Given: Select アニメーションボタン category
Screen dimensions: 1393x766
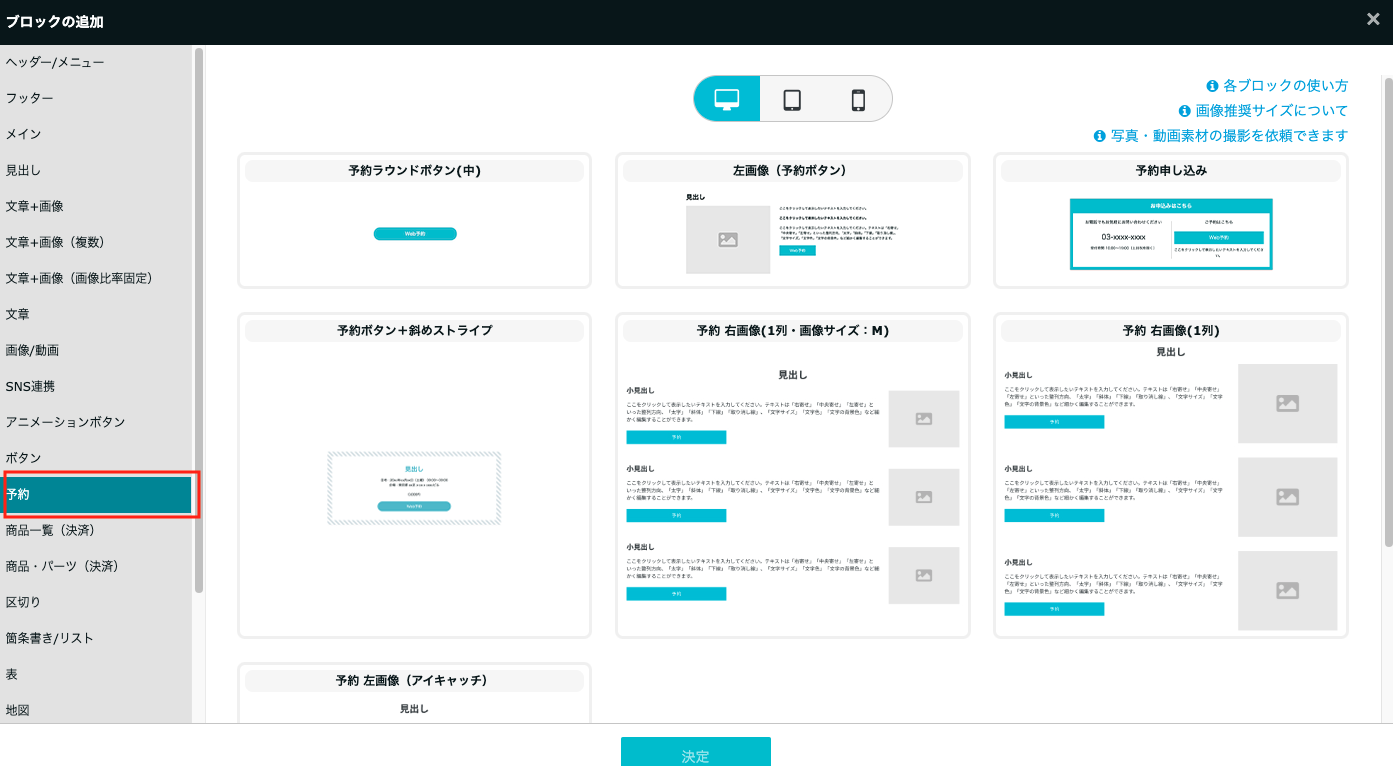Looking at the screenshot, I should pos(96,422).
